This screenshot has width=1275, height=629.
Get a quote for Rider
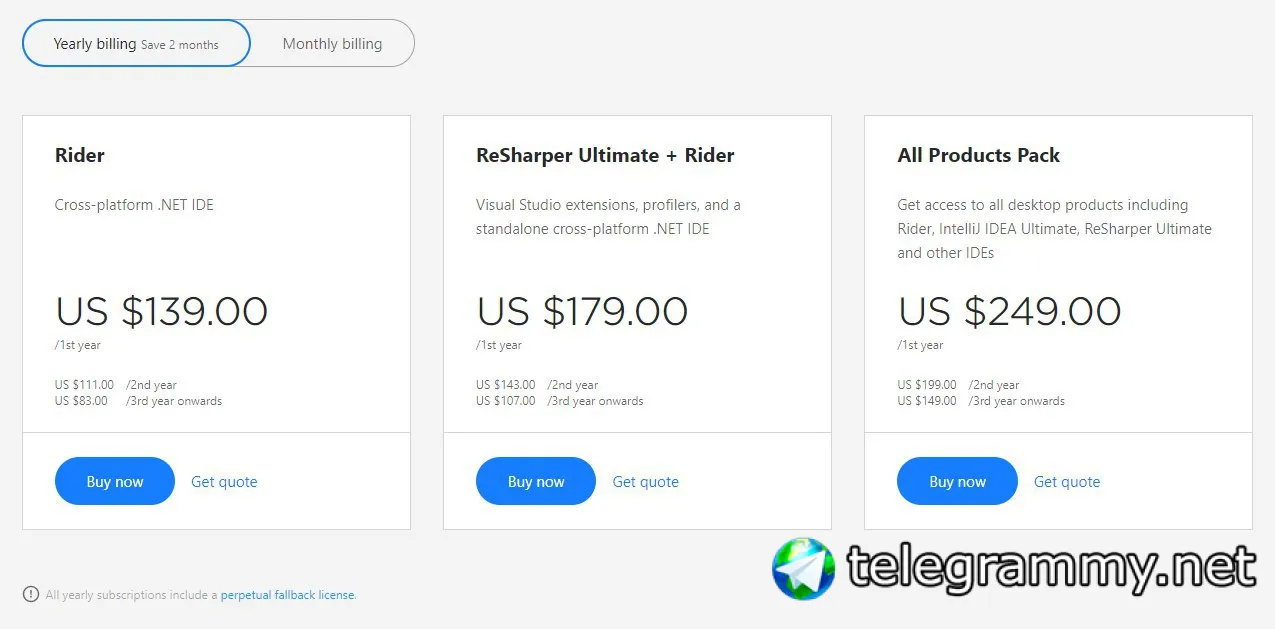click(x=224, y=482)
